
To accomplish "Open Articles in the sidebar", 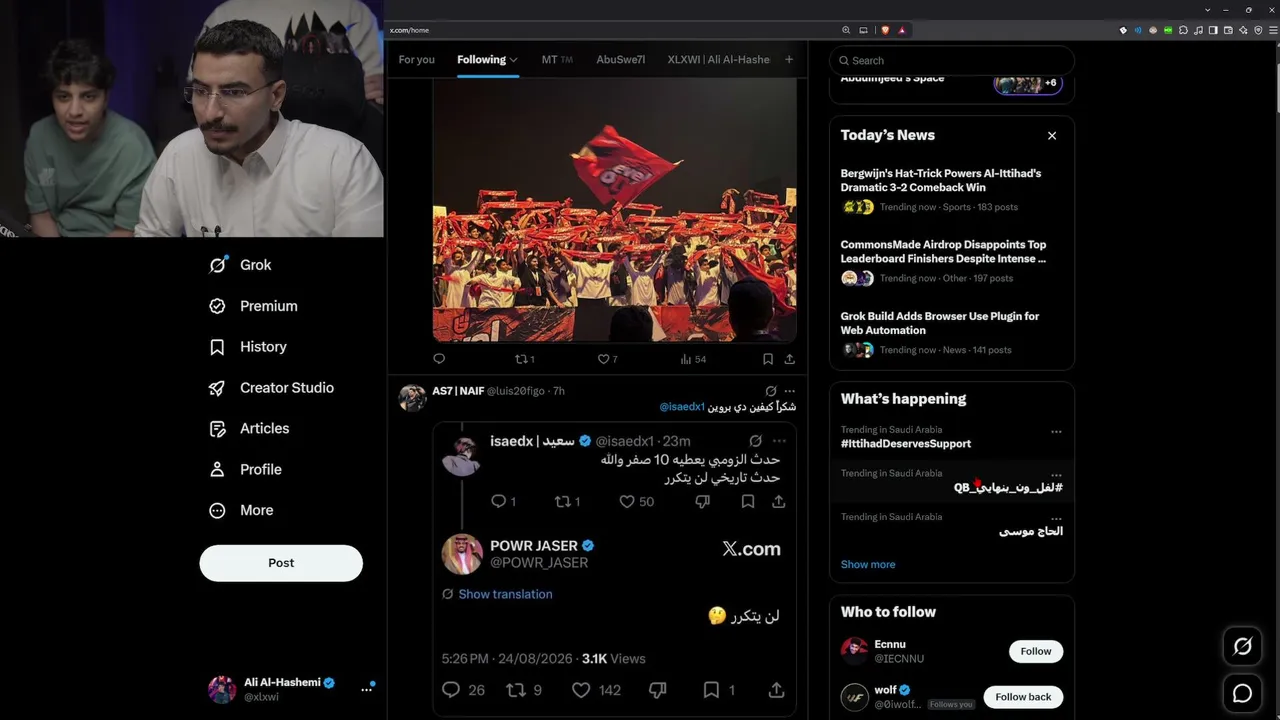I will [x=248, y=429].
